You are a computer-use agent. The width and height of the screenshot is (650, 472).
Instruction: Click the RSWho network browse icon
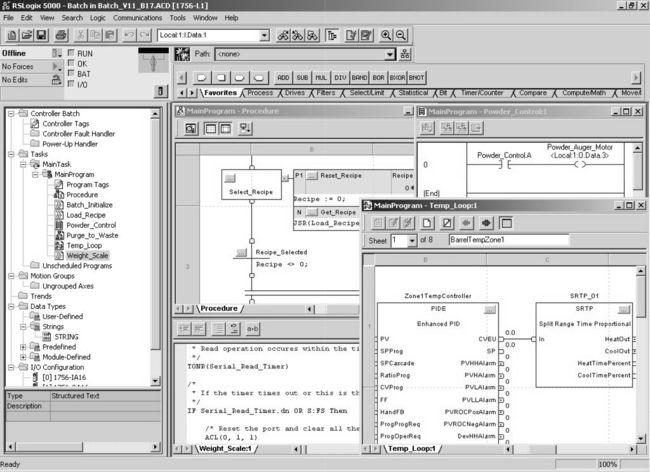(405, 54)
